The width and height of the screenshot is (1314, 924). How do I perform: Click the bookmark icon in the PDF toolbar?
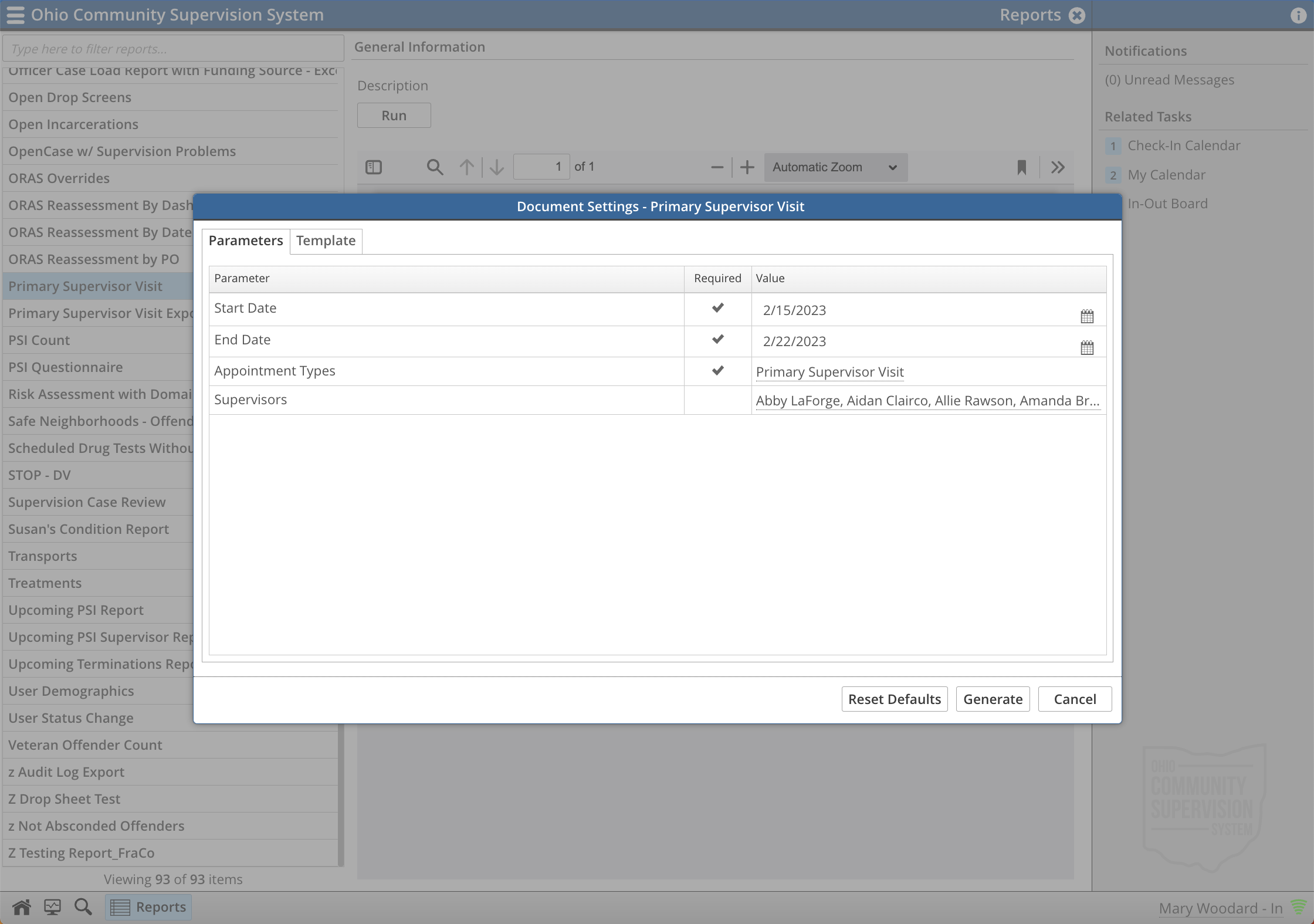point(1021,167)
